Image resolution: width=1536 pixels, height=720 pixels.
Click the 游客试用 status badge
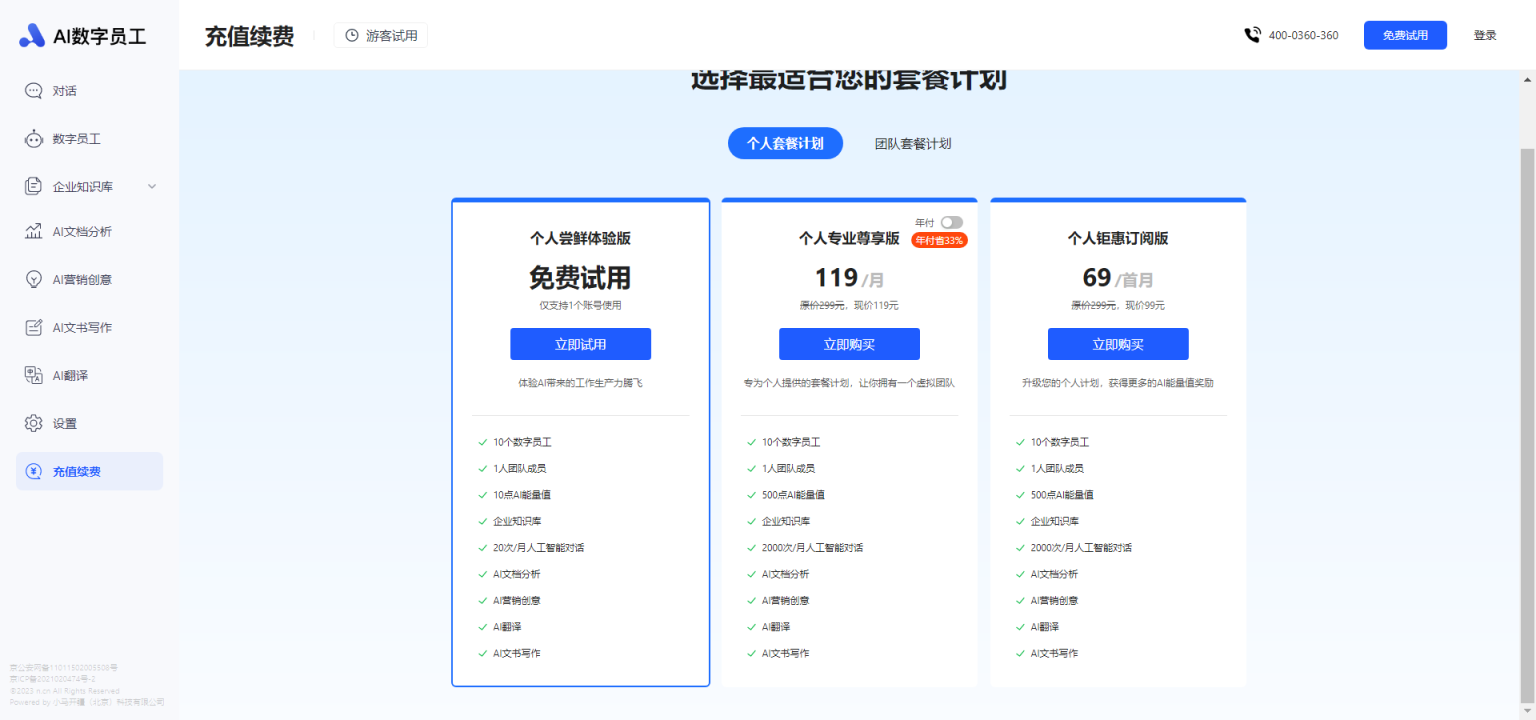[380, 35]
